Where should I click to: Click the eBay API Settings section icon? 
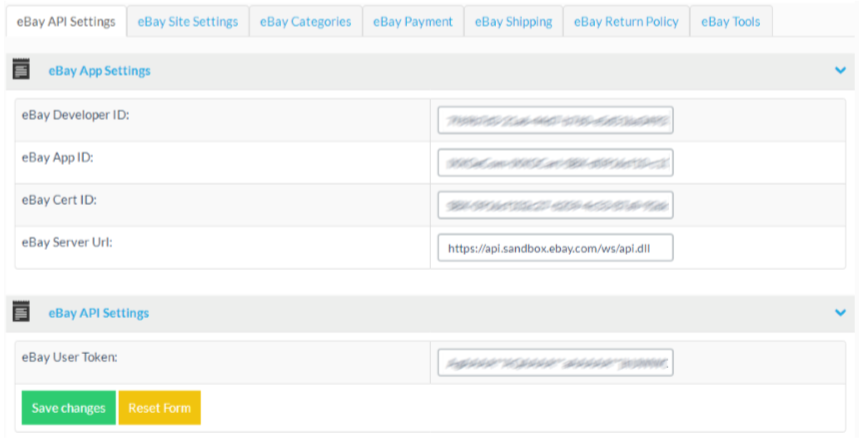pos(20,312)
